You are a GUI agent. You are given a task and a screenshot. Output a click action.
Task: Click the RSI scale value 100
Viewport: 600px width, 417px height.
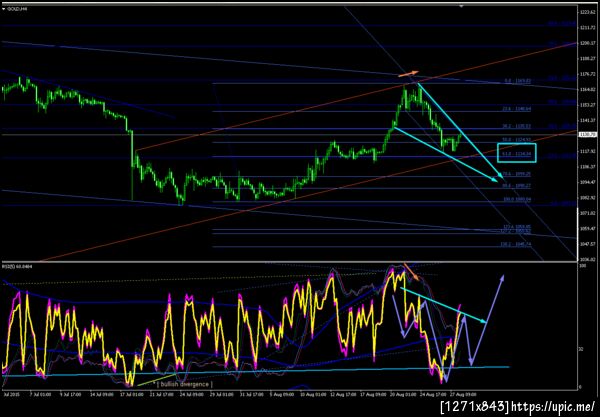[x=583, y=265]
